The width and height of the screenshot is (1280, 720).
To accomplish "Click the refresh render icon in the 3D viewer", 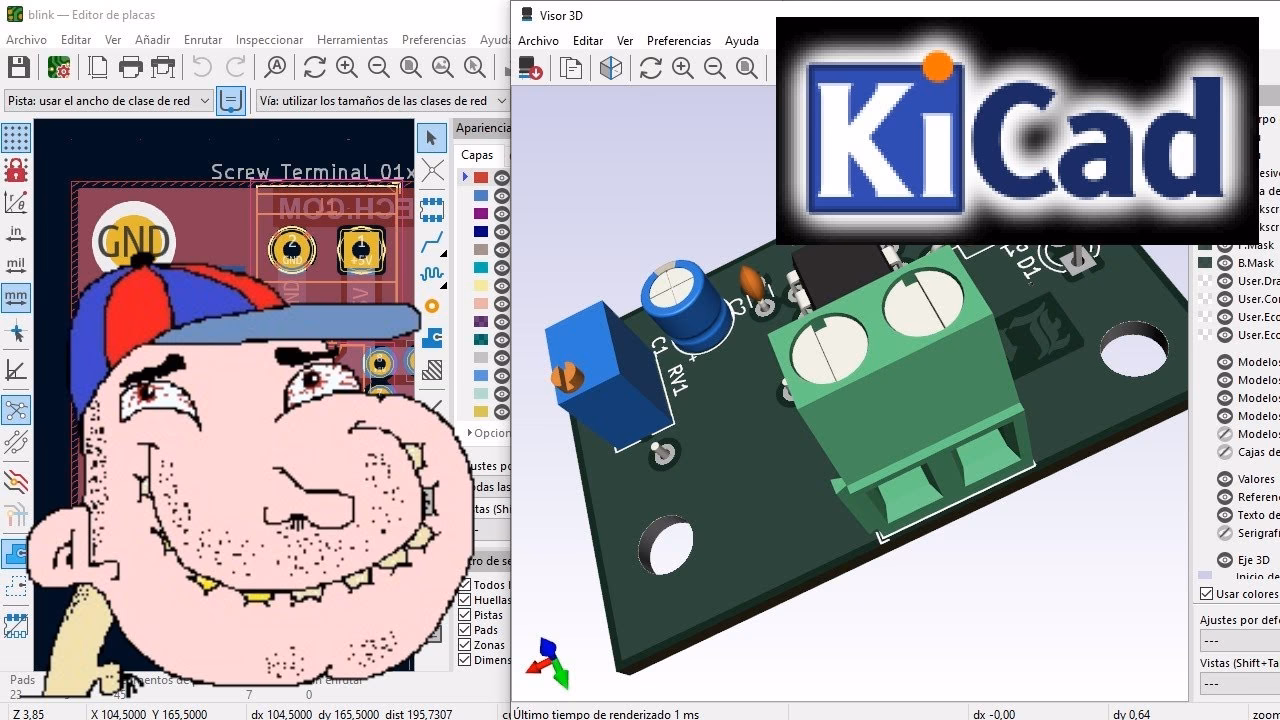I will tap(652, 68).
